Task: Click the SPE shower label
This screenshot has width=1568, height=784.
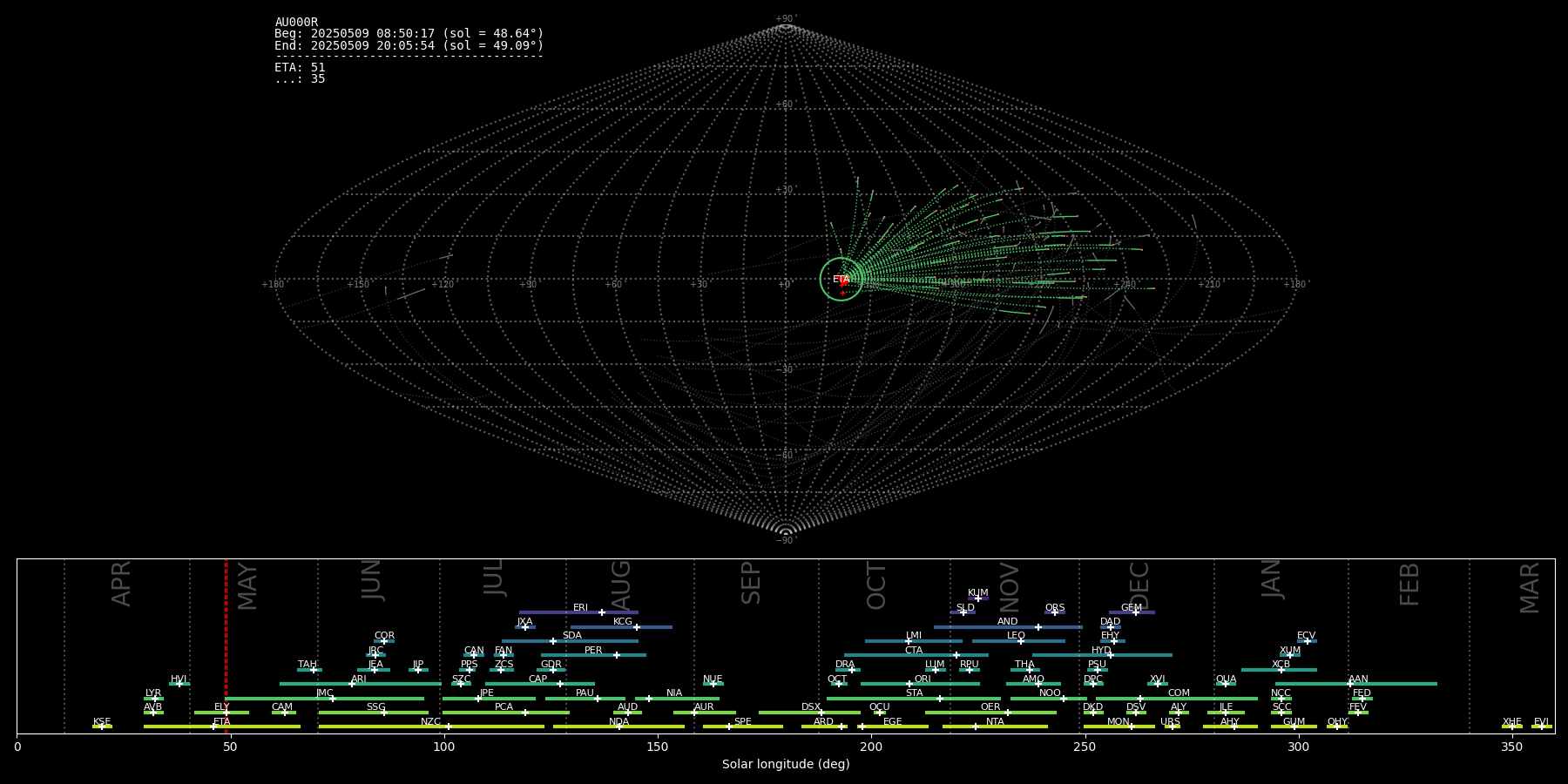Action: pos(743,721)
